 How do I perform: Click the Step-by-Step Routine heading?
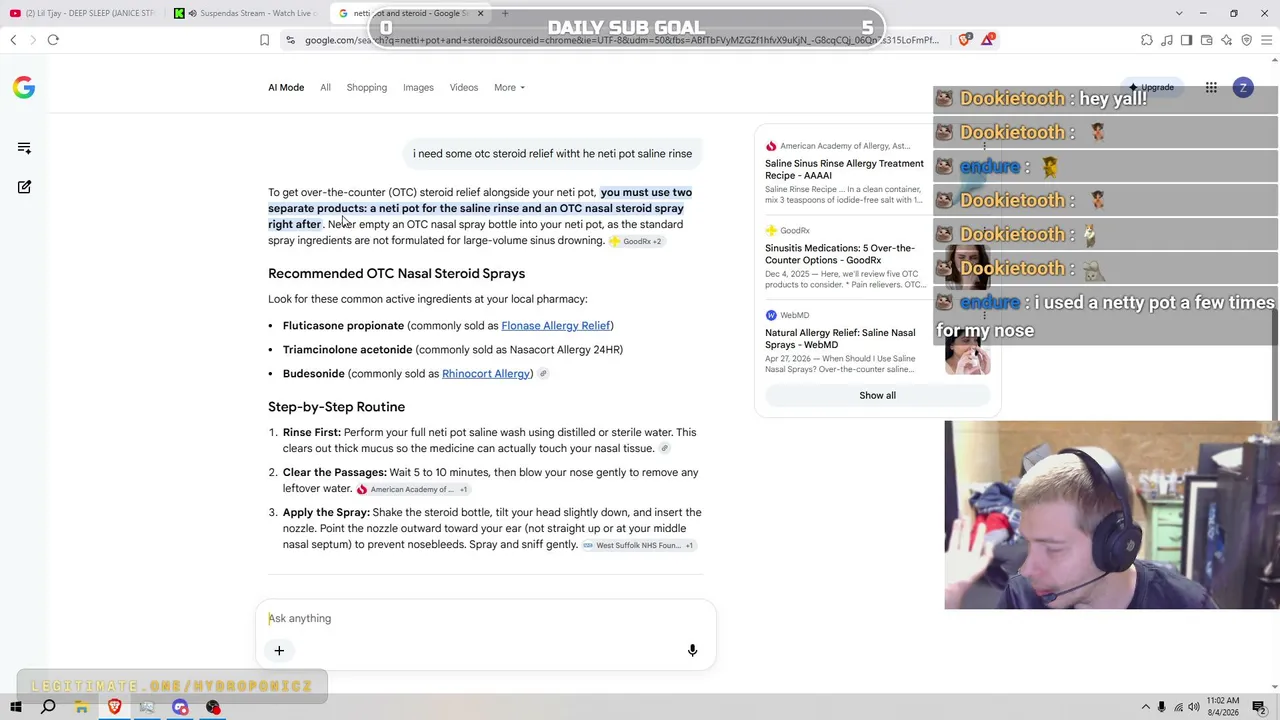point(336,407)
